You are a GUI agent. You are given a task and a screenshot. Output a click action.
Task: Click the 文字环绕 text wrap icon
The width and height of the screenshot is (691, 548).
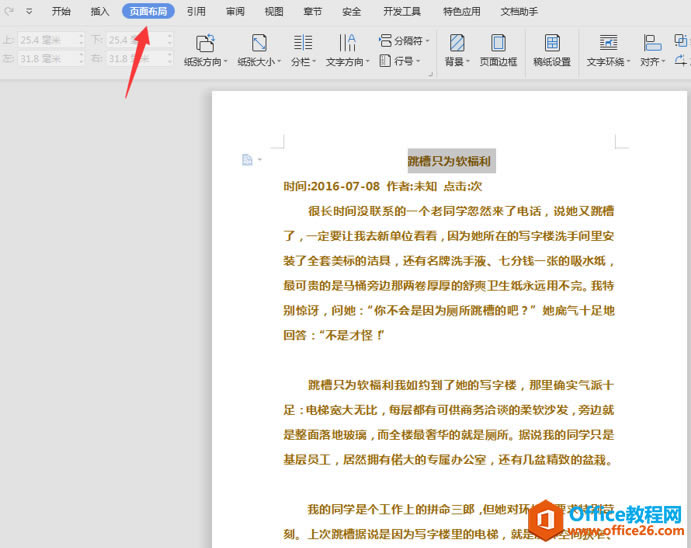click(x=609, y=43)
